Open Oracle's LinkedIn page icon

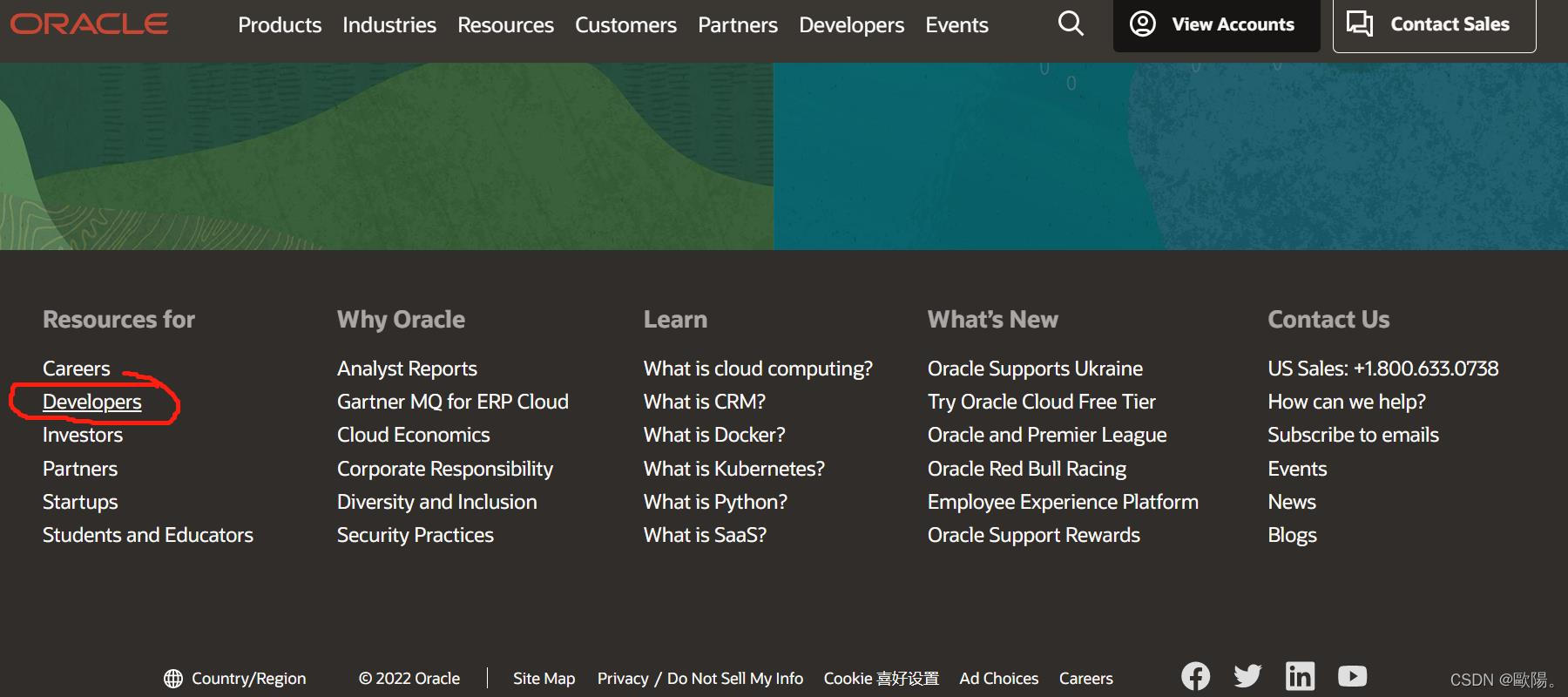pyautogui.click(x=1300, y=676)
